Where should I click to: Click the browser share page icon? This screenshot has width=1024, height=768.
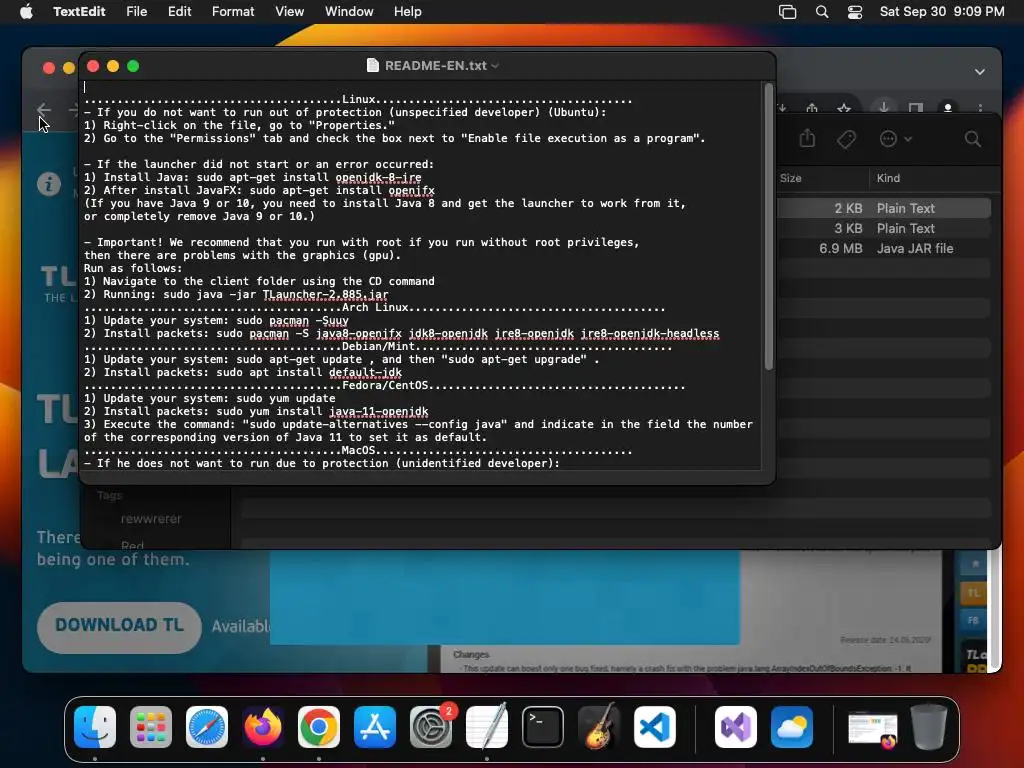(812, 108)
